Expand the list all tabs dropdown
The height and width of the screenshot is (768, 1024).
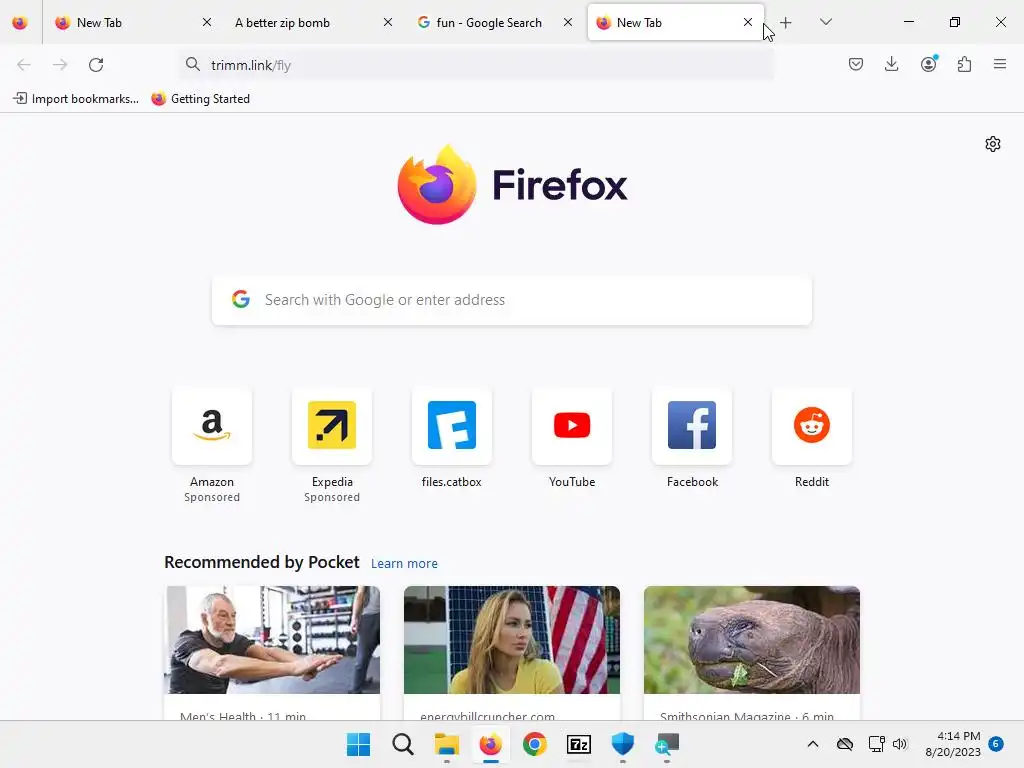[825, 22]
